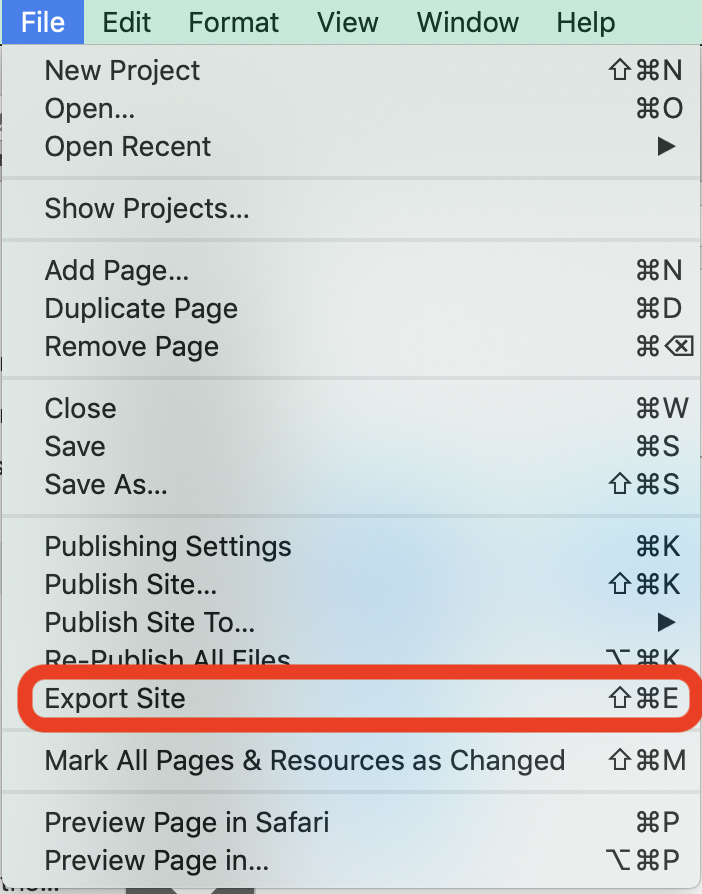Select Add Page... menu item
The height and width of the screenshot is (894, 702).
pos(117,271)
